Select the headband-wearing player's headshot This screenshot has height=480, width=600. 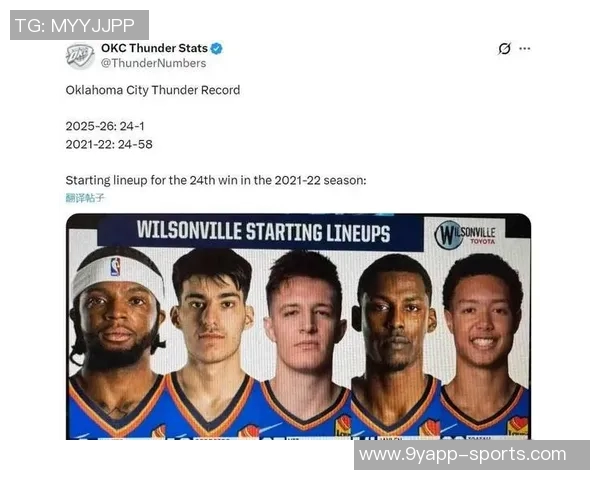click(x=117, y=341)
